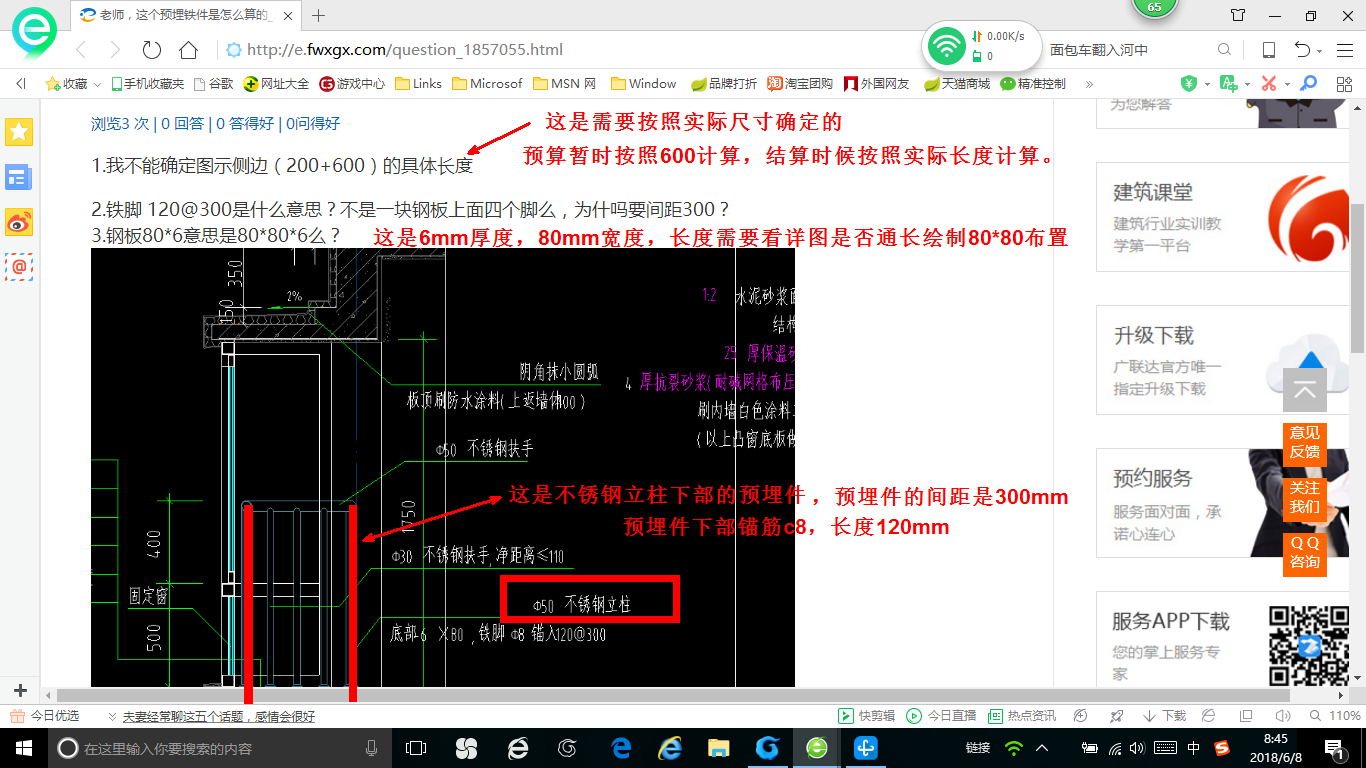Viewport: 1366px width, 768px height.
Task: Open the 网址大全 bookmark
Action: pyautogui.click(x=277, y=84)
